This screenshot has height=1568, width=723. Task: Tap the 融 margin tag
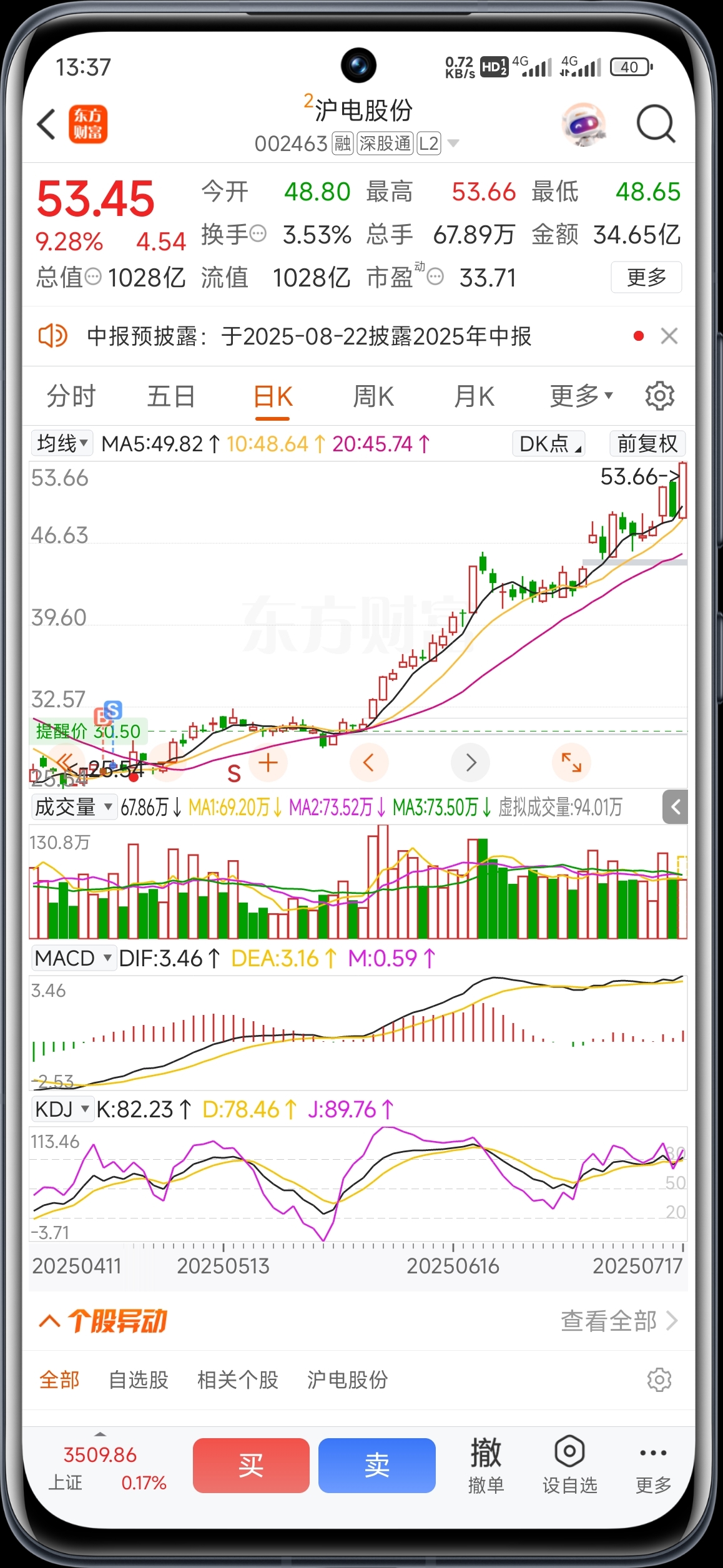point(342,144)
